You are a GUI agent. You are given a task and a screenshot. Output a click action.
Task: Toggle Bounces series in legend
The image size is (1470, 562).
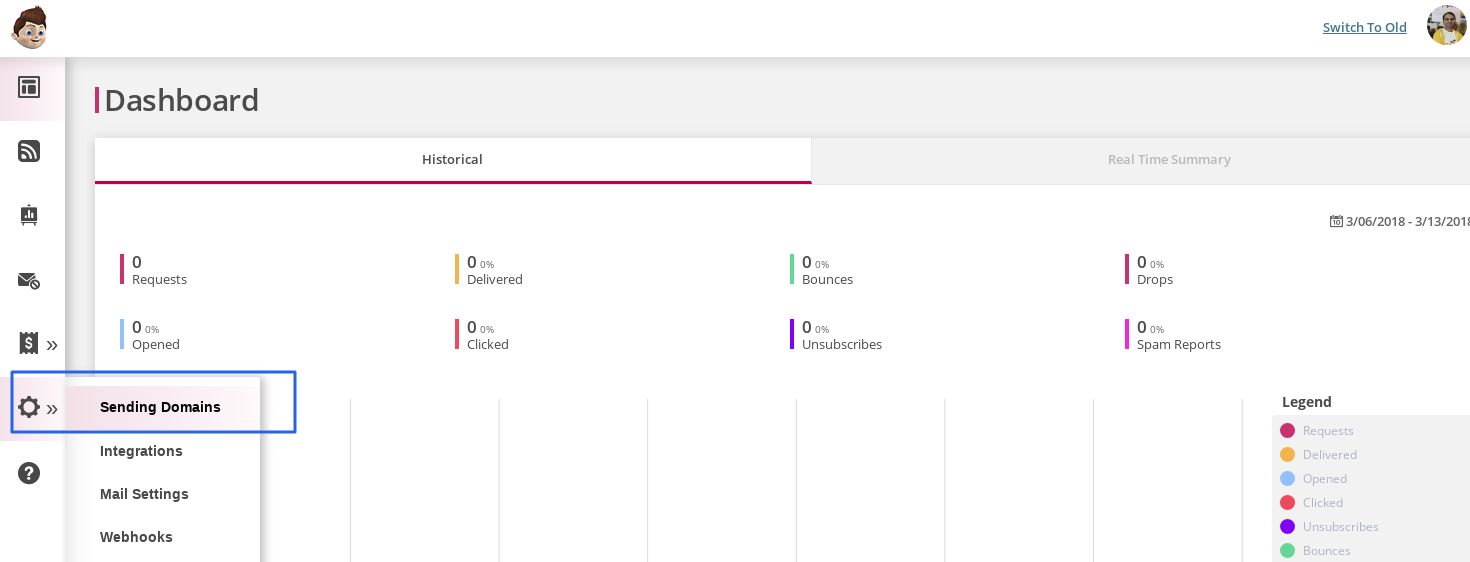click(x=1316, y=551)
